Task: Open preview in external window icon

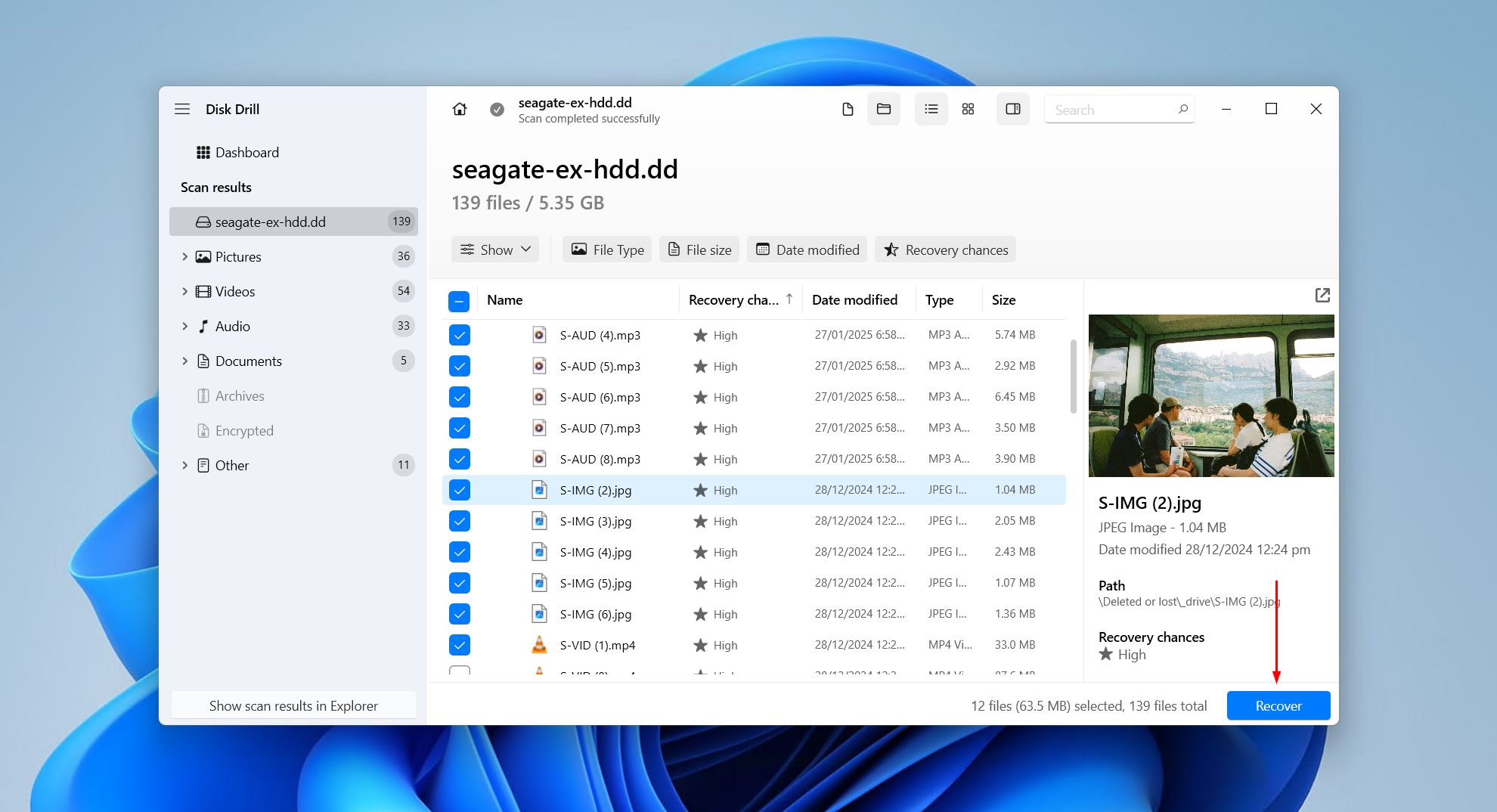Action: click(x=1322, y=296)
